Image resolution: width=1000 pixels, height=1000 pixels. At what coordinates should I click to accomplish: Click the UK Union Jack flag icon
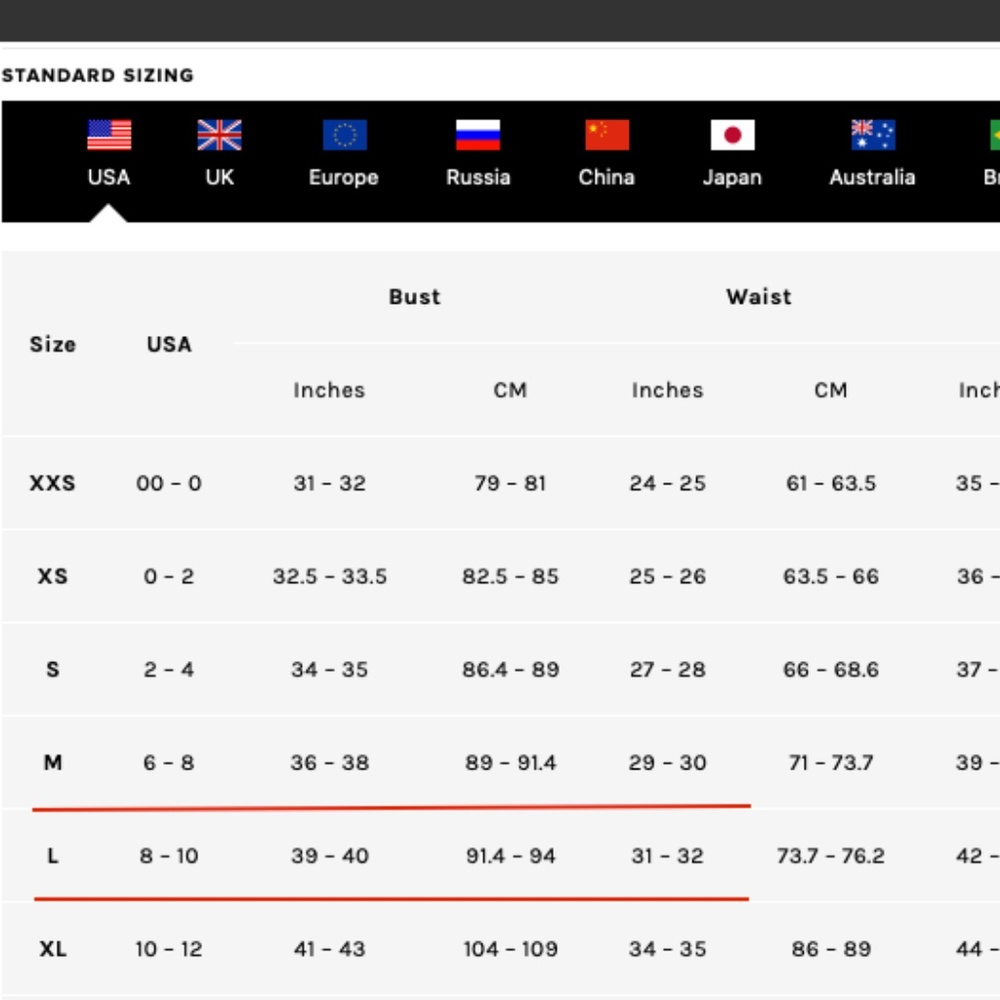pos(219,135)
